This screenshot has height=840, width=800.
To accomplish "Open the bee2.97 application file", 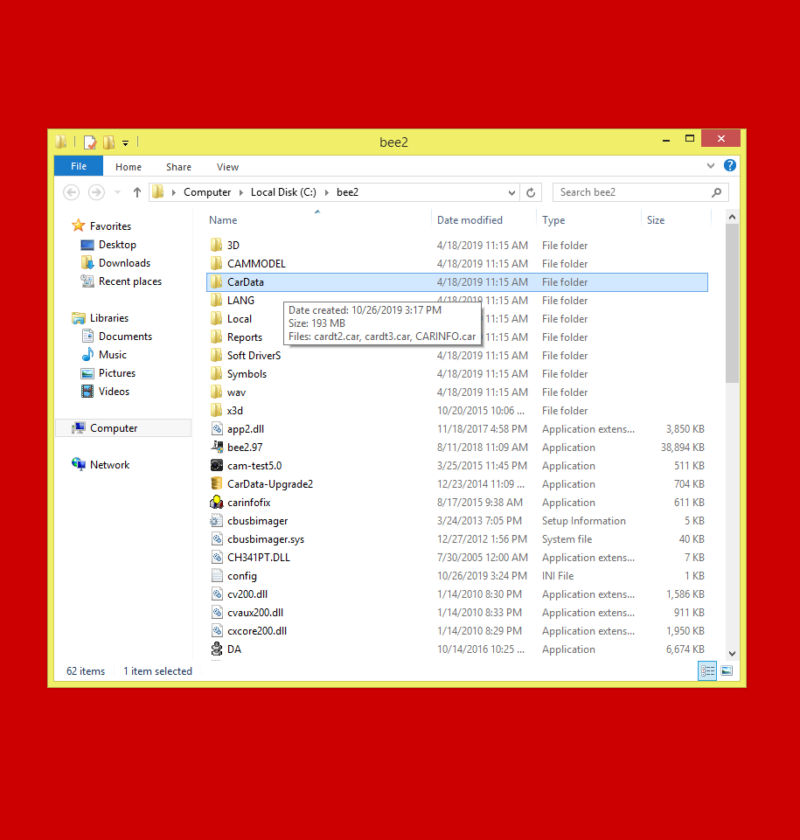I will tap(245, 448).
